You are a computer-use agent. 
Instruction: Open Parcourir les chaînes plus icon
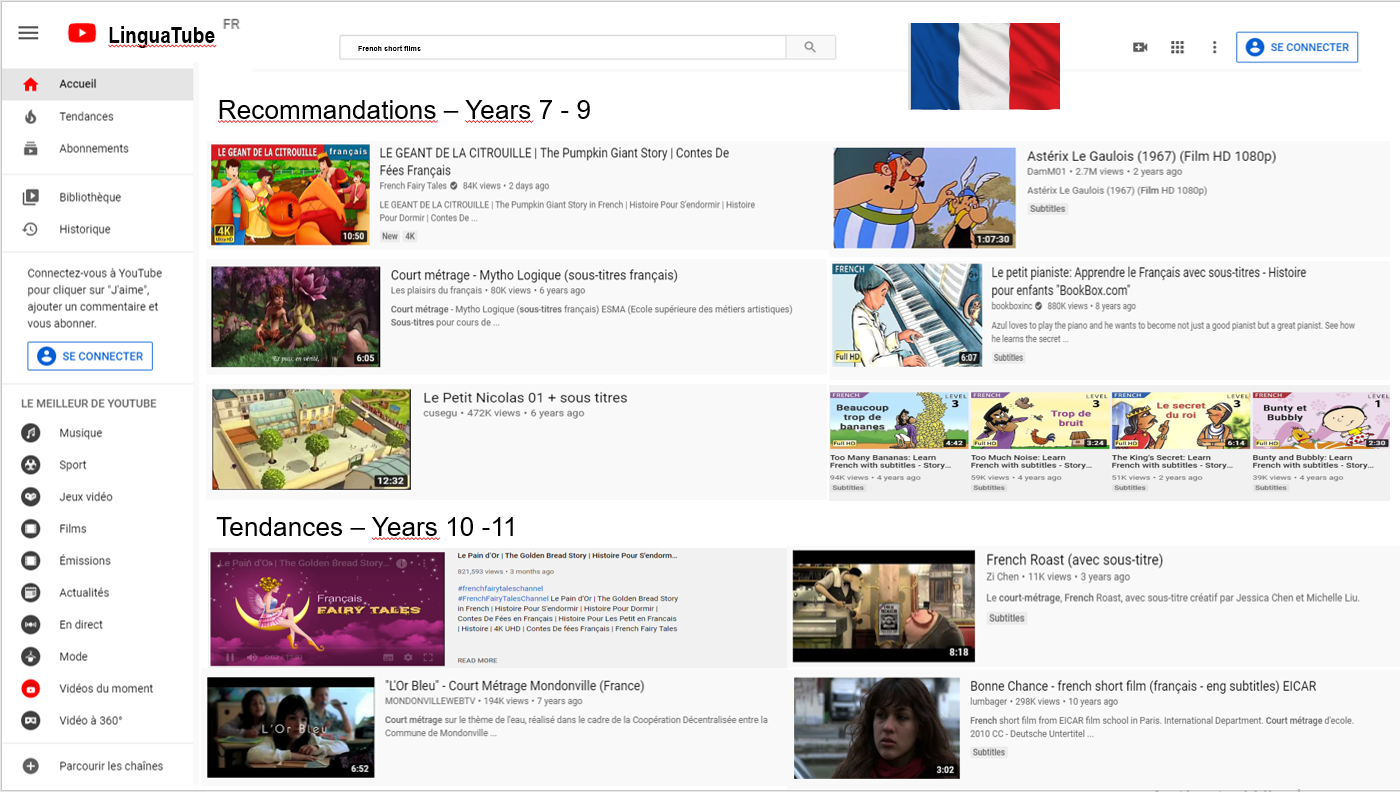(x=31, y=766)
